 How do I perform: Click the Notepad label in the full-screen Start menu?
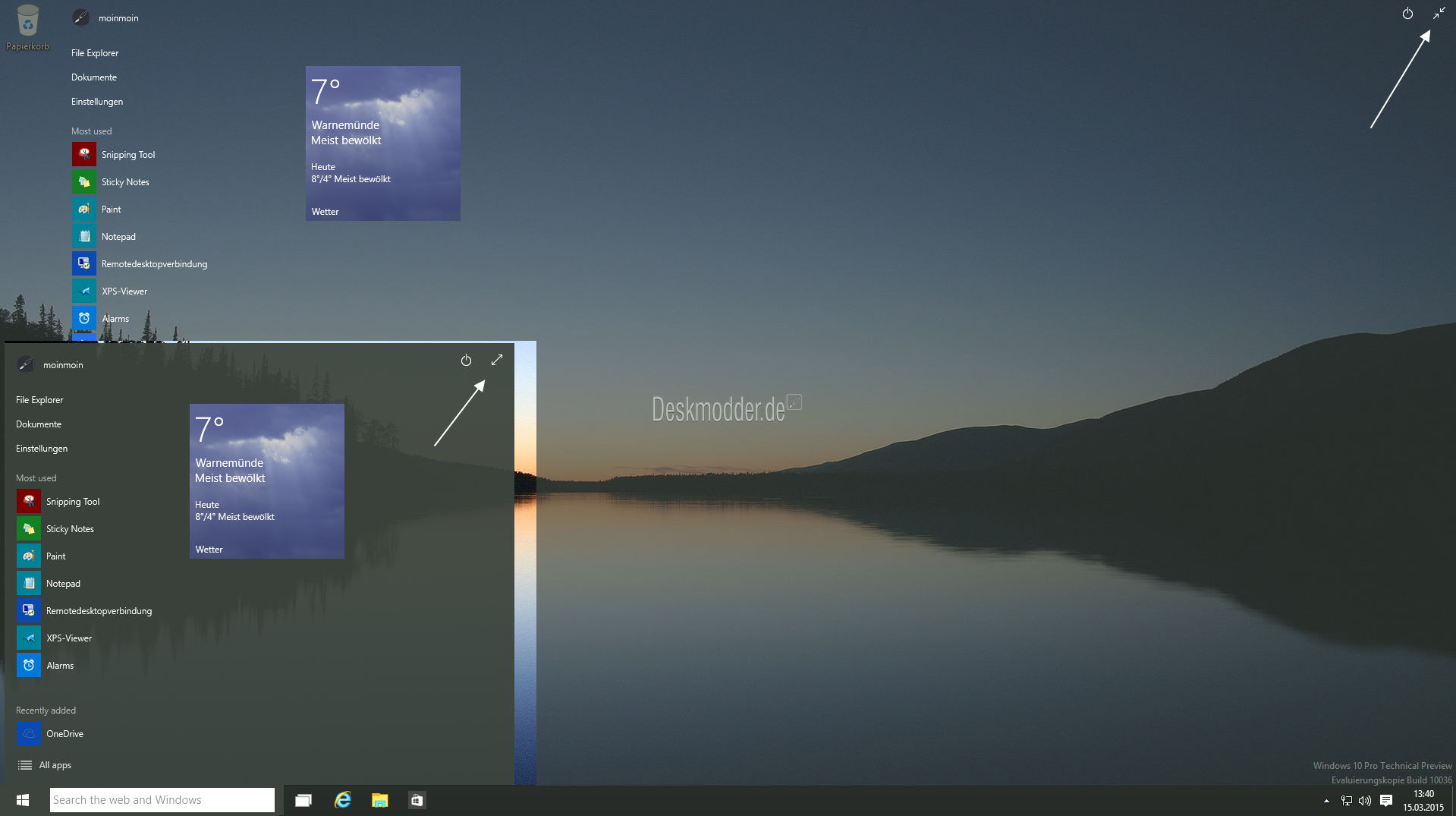[x=118, y=237]
